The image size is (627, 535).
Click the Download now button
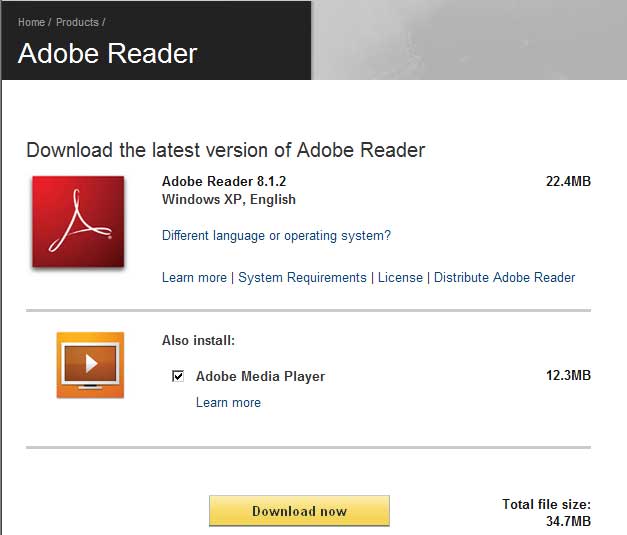299,511
